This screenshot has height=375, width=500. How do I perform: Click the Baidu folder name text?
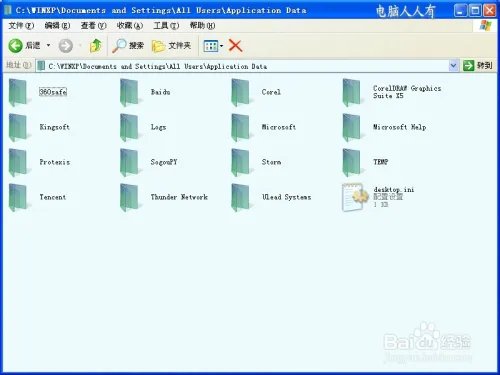pyautogui.click(x=161, y=92)
